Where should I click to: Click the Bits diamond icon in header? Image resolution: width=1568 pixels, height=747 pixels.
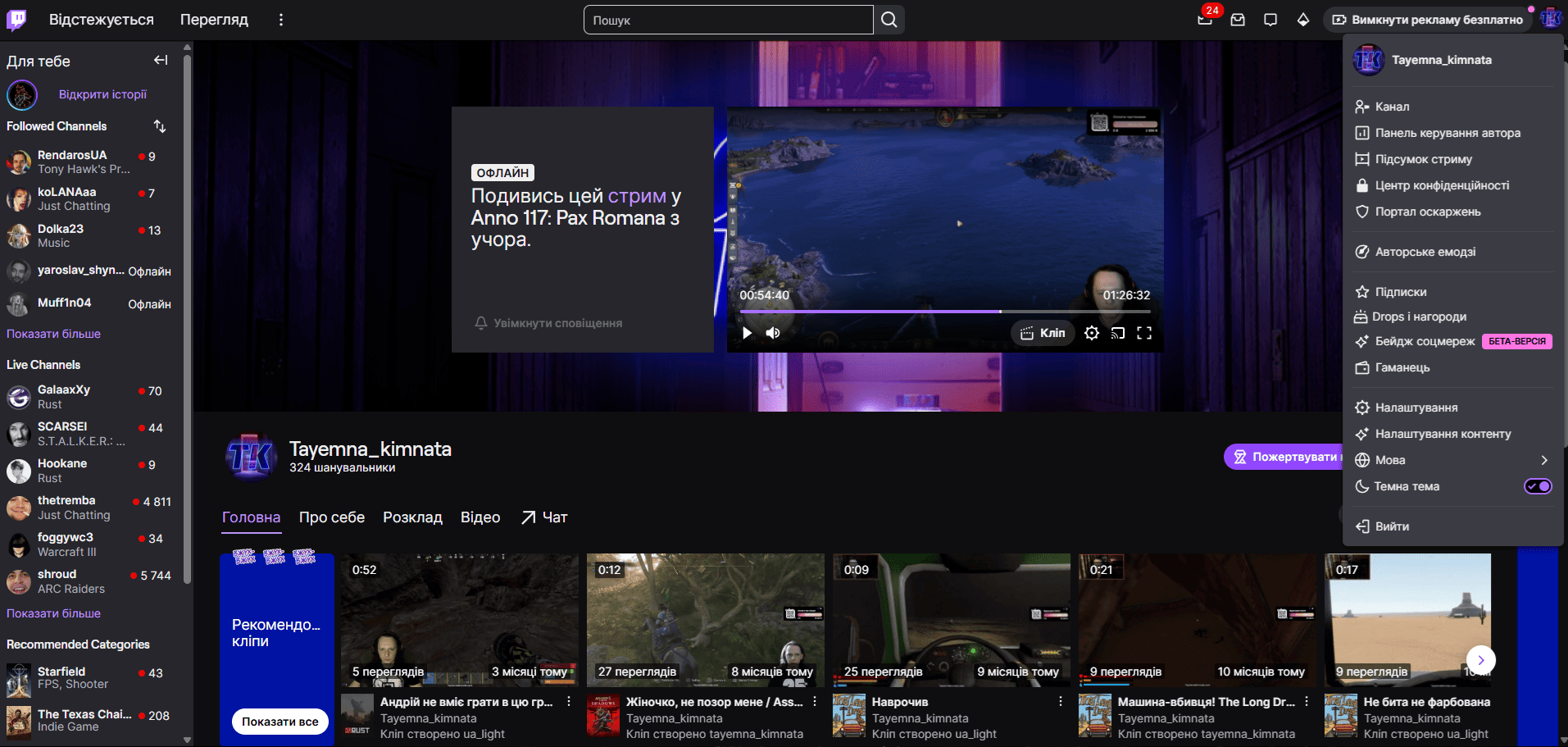[1303, 20]
